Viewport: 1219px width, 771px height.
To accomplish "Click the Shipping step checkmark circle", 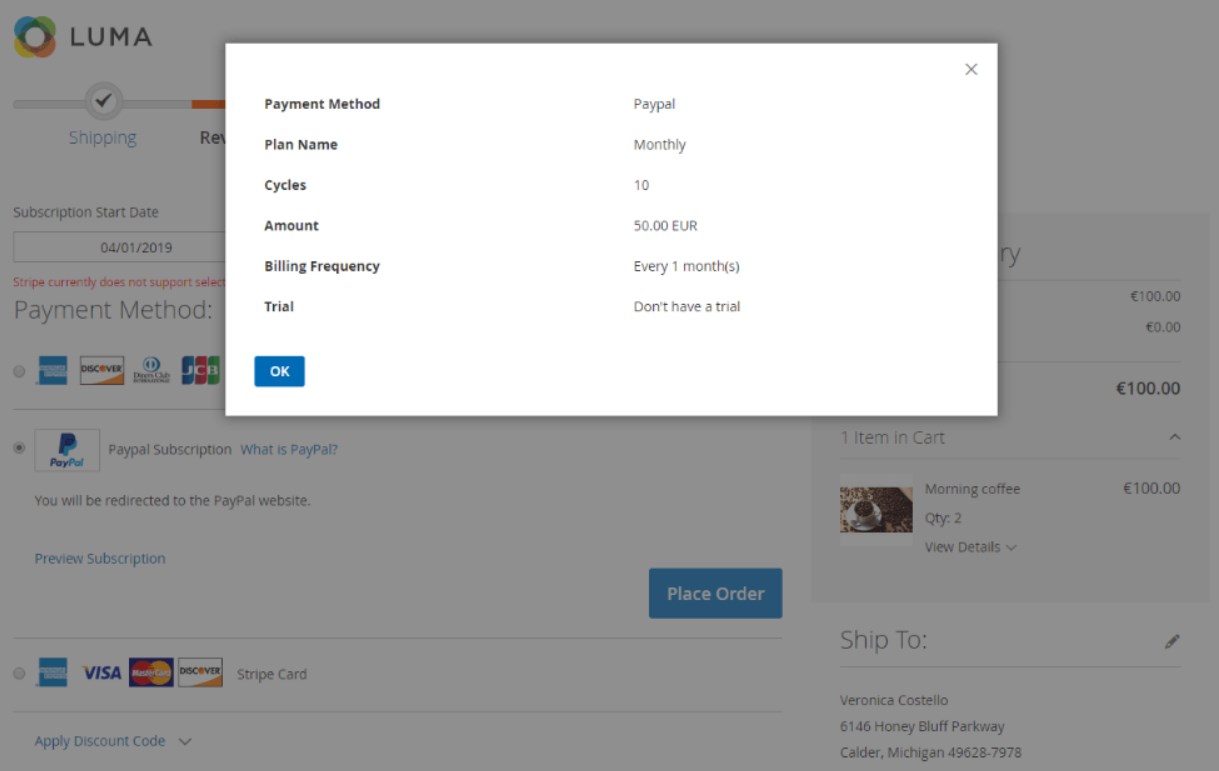I will [102, 100].
